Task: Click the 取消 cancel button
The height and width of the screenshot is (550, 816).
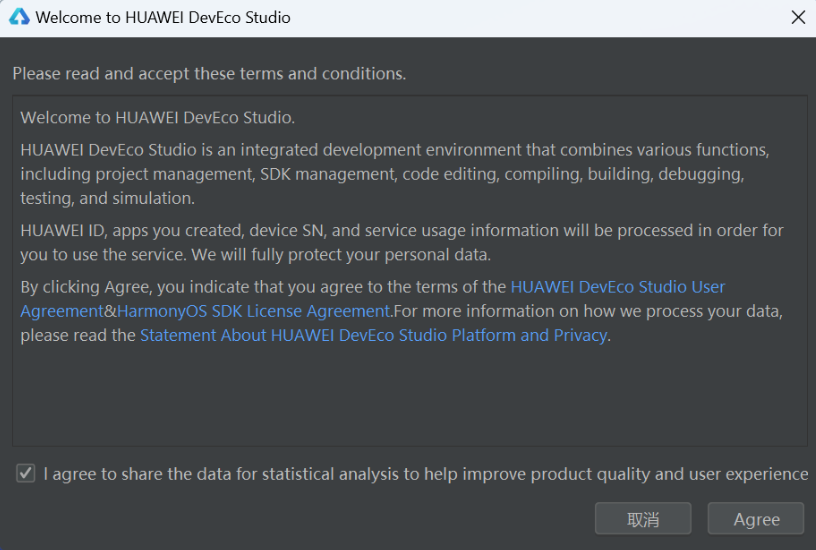Action: click(x=643, y=519)
